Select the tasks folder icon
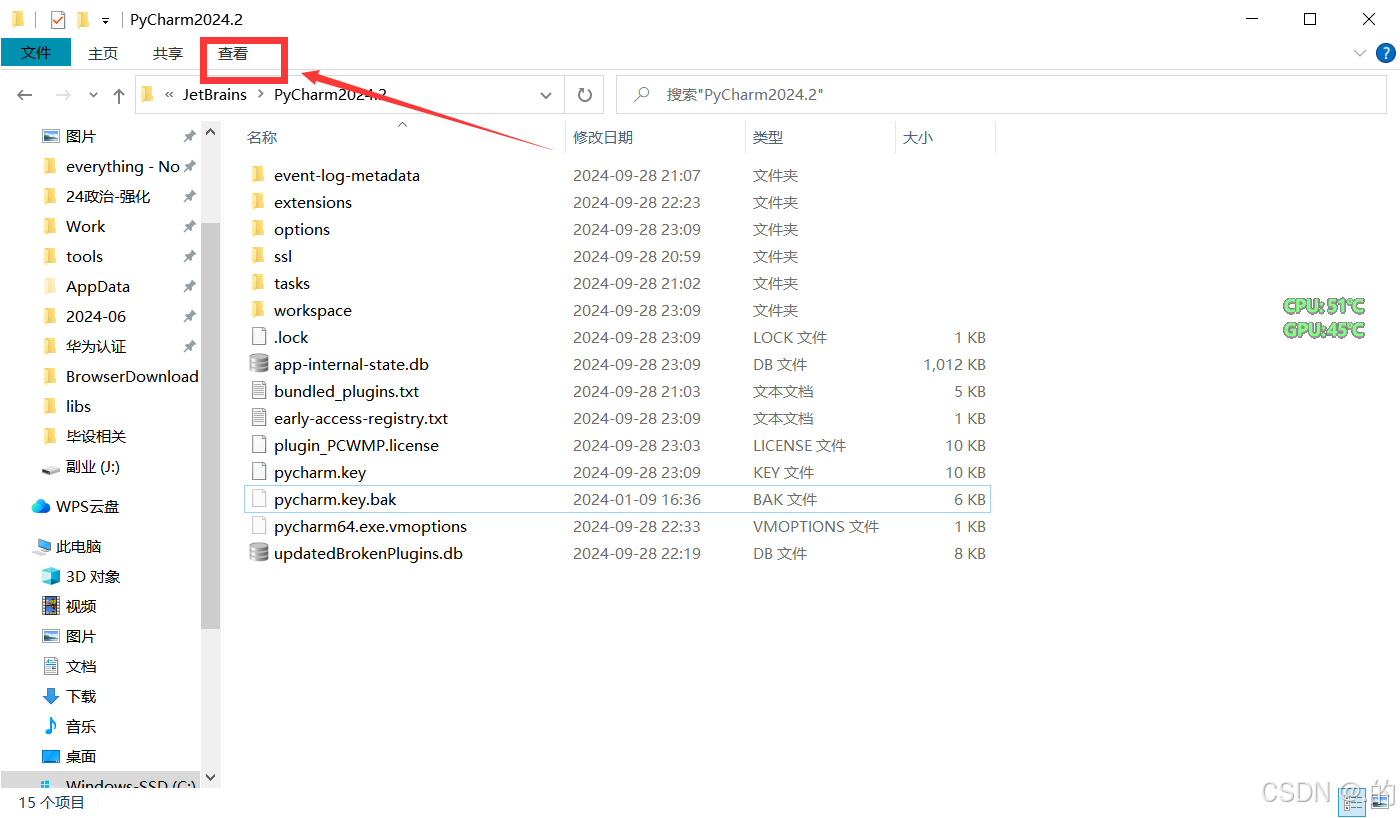1400x818 pixels. [258, 283]
